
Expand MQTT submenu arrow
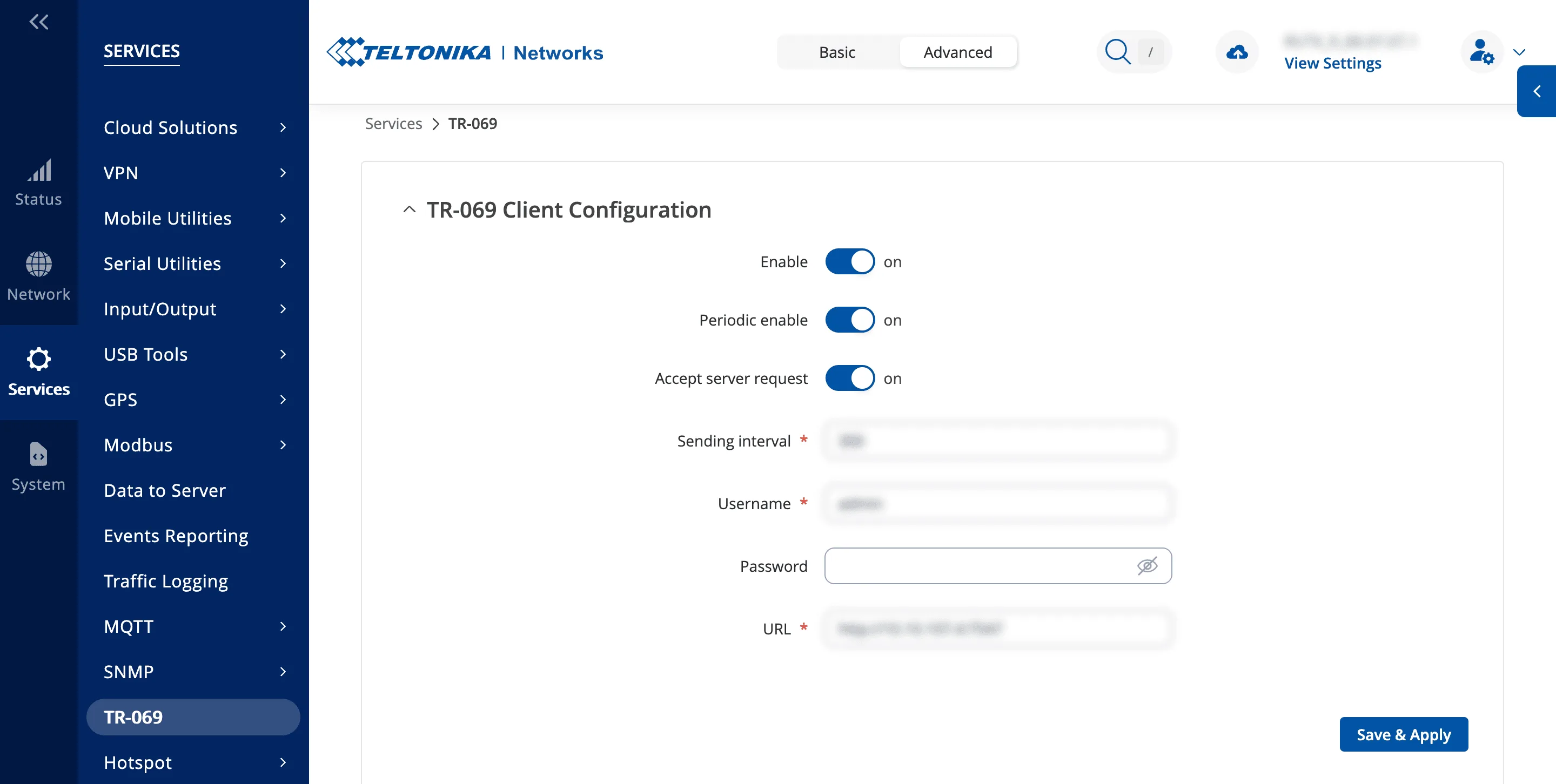(283, 626)
